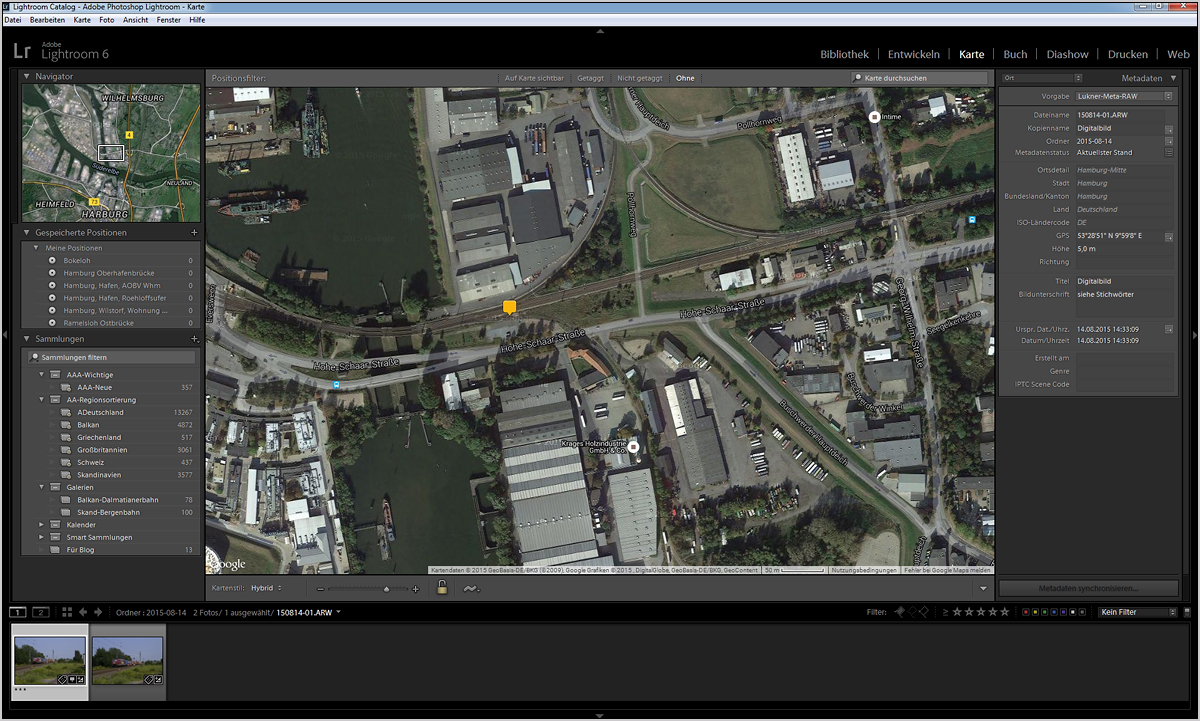Screen dimensions: 1200x721
Task: Toggle Bokeloh saved position marker
Action: pos(52,260)
